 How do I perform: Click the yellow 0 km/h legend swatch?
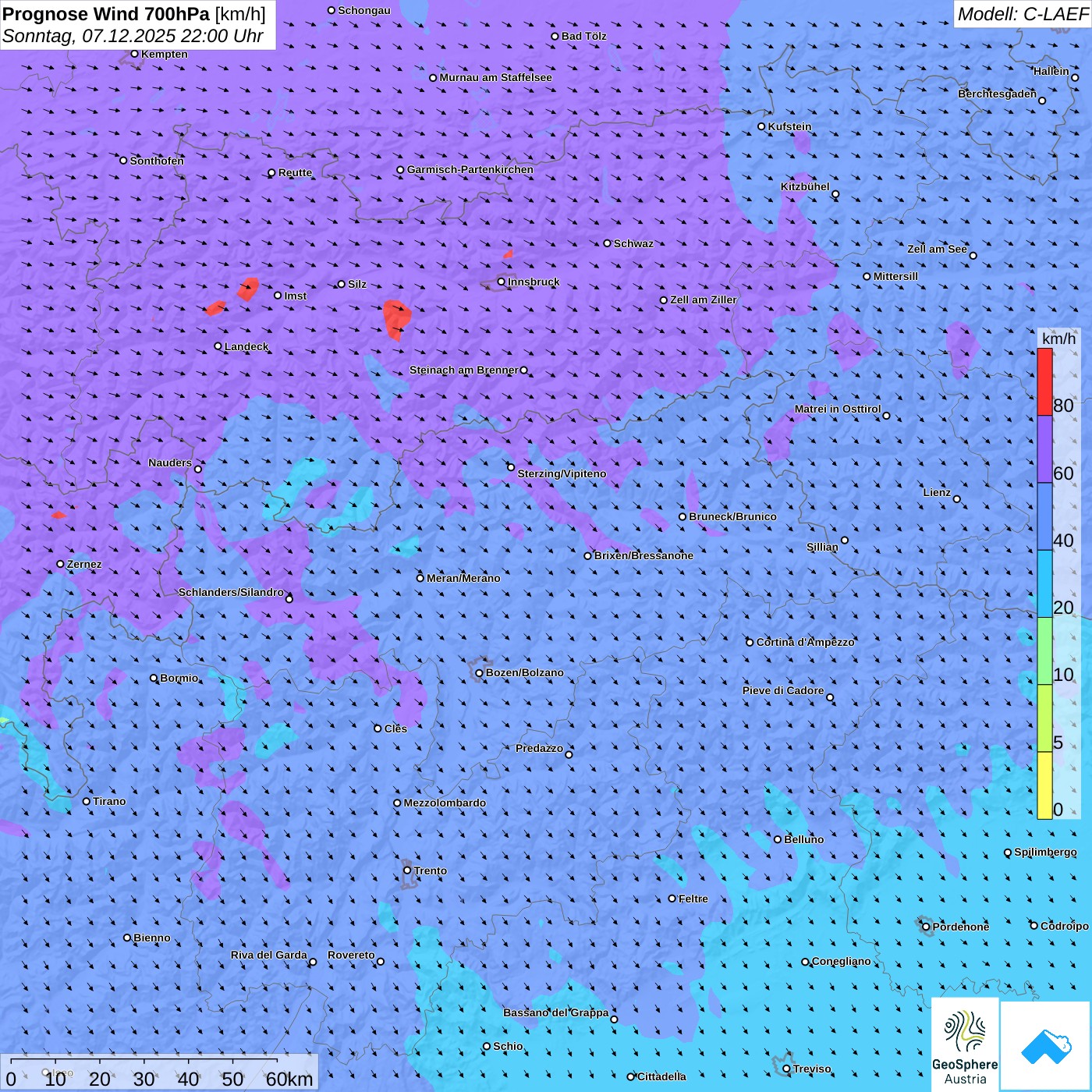[x=1044, y=785]
